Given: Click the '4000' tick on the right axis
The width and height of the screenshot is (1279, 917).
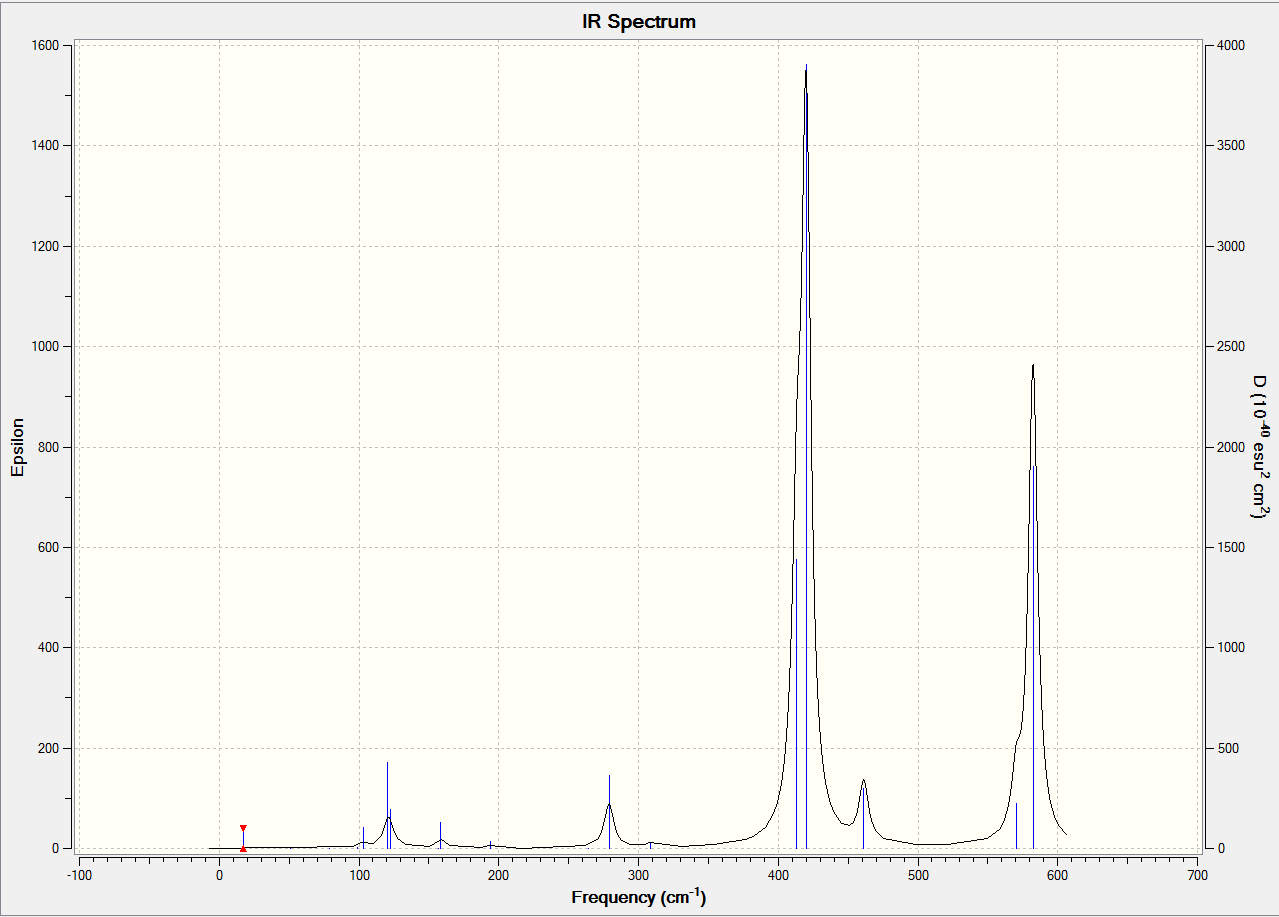Looking at the screenshot, I should point(1231,46).
